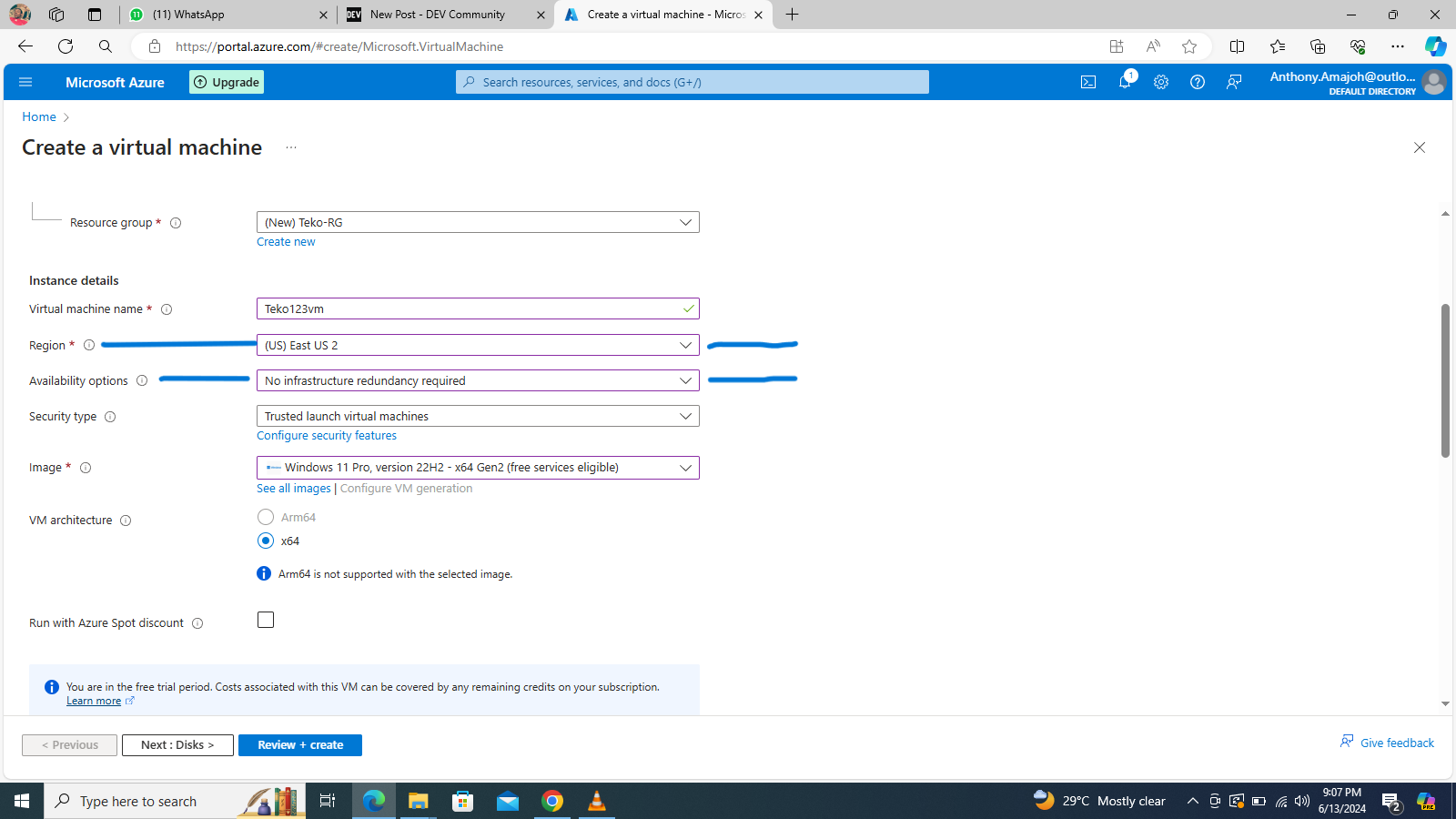This screenshot has height=819, width=1456.
Task: Open the Azure feedback icon in header
Action: click(1234, 82)
